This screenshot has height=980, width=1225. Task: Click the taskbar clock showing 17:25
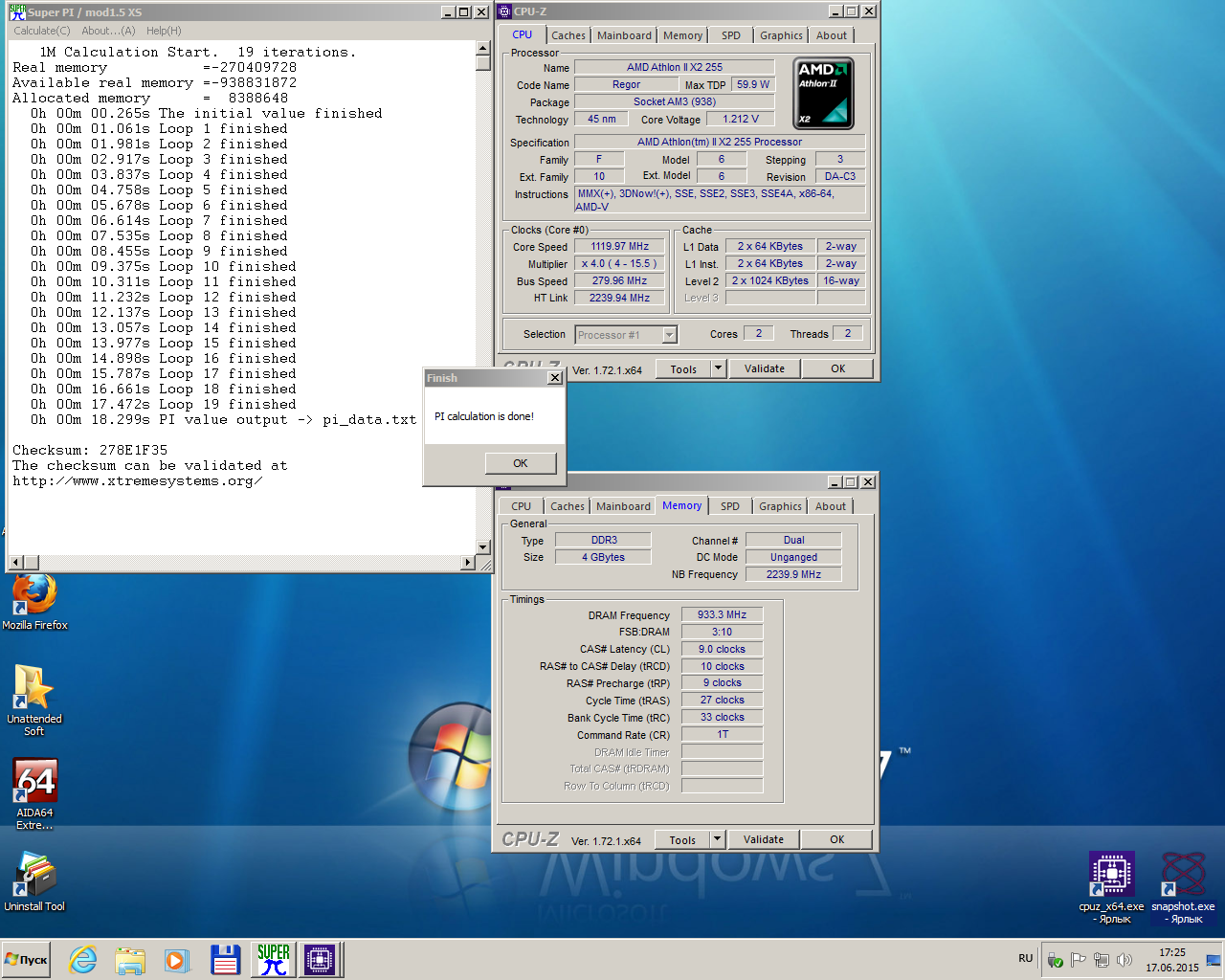pos(1172,960)
